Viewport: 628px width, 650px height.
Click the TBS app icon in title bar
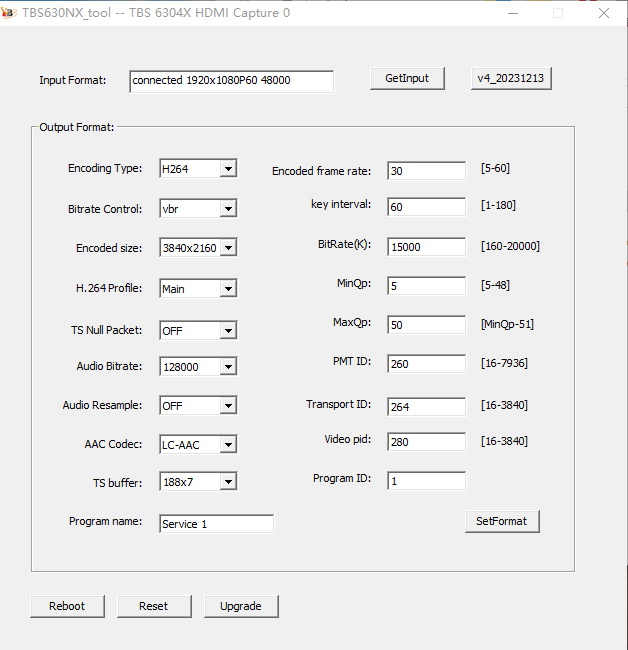[x=10, y=13]
